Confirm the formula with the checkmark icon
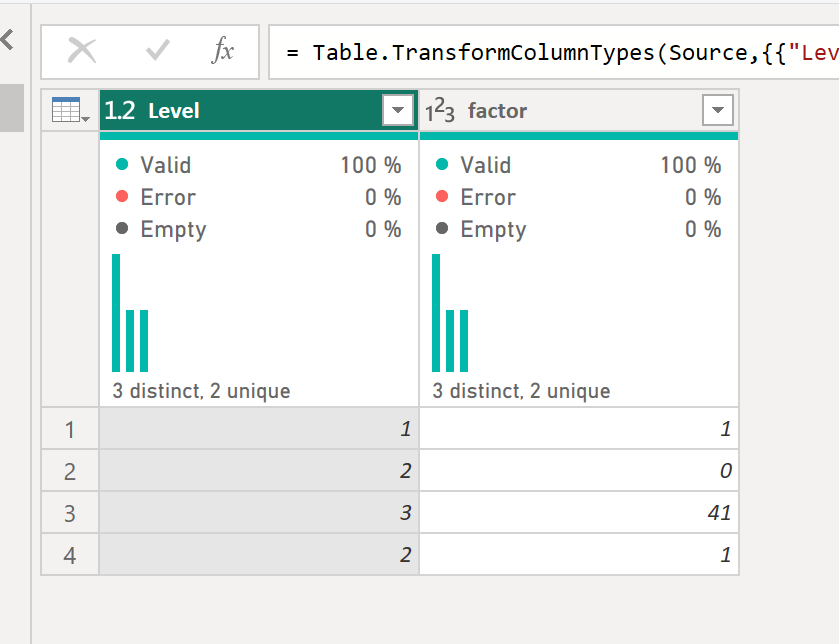 pos(158,51)
